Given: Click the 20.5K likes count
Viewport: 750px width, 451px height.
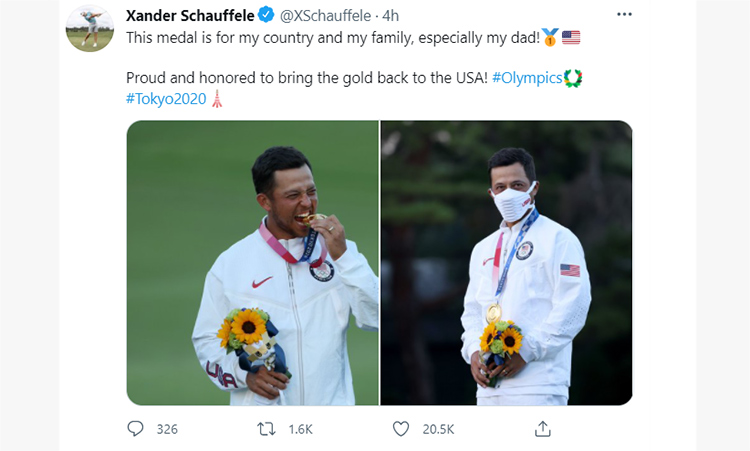Looking at the screenshot, I should tap(438, 429).
